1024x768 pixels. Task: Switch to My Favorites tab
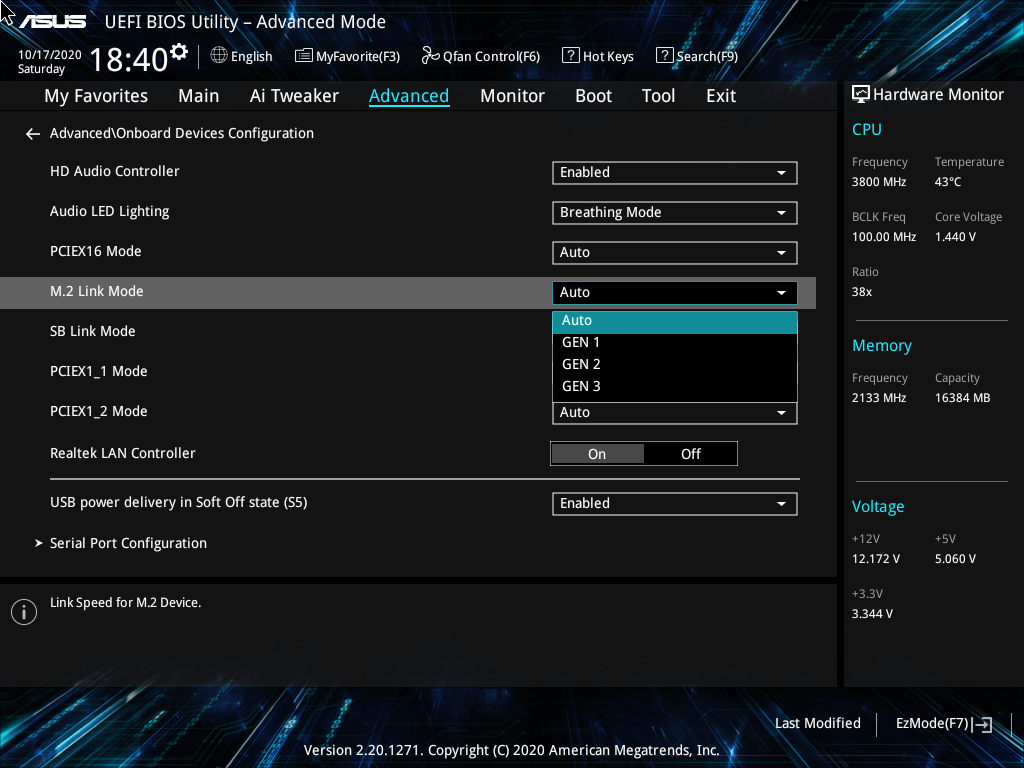tap(96, 96)
